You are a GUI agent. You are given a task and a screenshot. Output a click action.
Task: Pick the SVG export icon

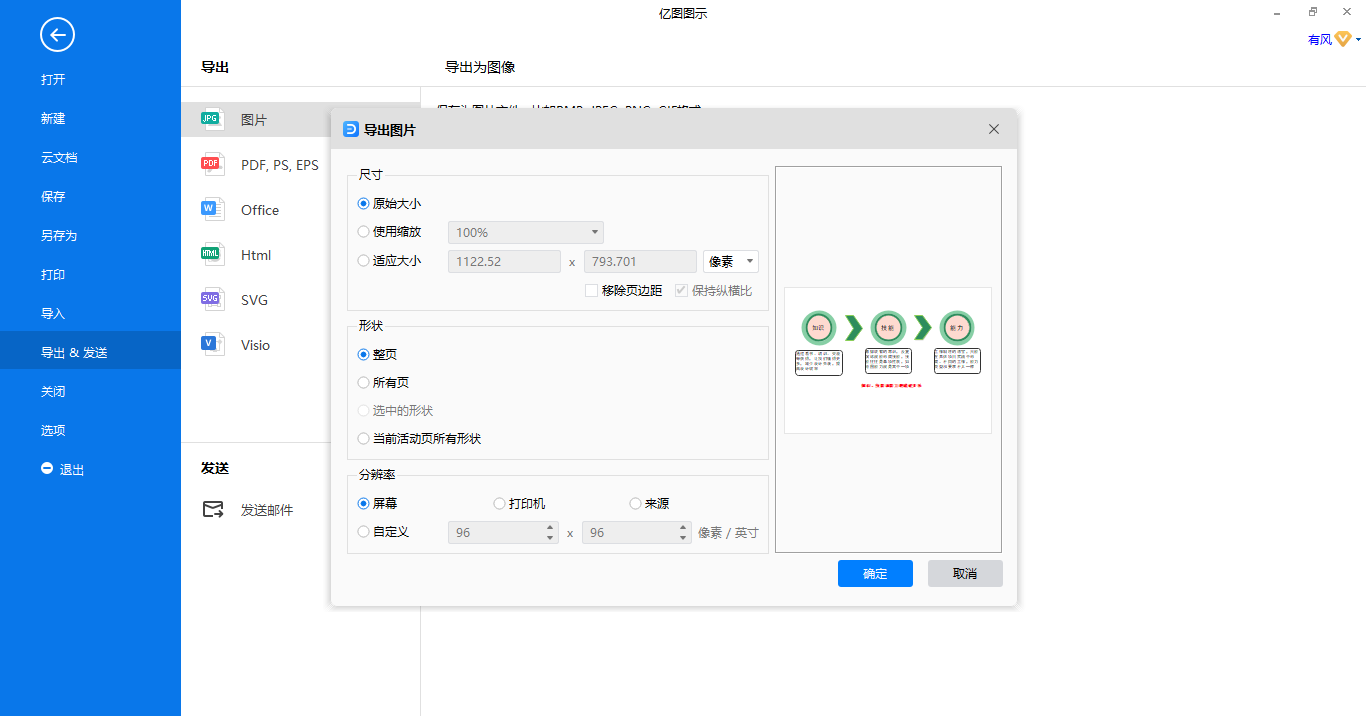tap(211, 299)
